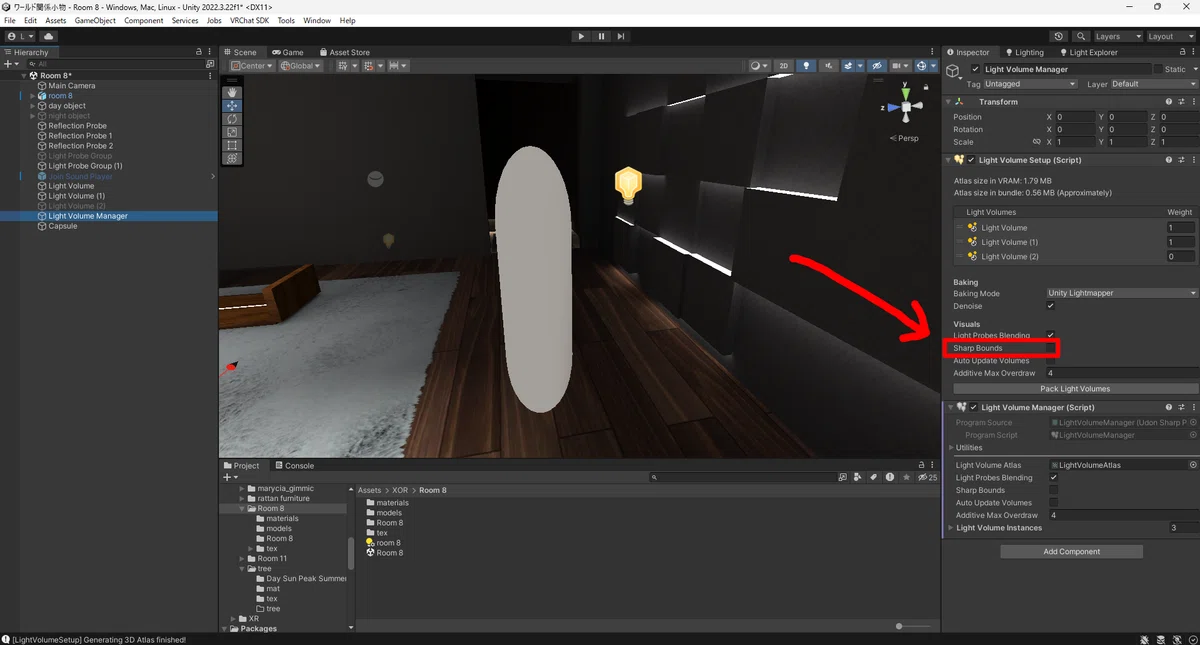This screenshot has width=1200, height=645.
Task: Select the Rotate tool in Scene toolbar
Action: click(232, 119)
